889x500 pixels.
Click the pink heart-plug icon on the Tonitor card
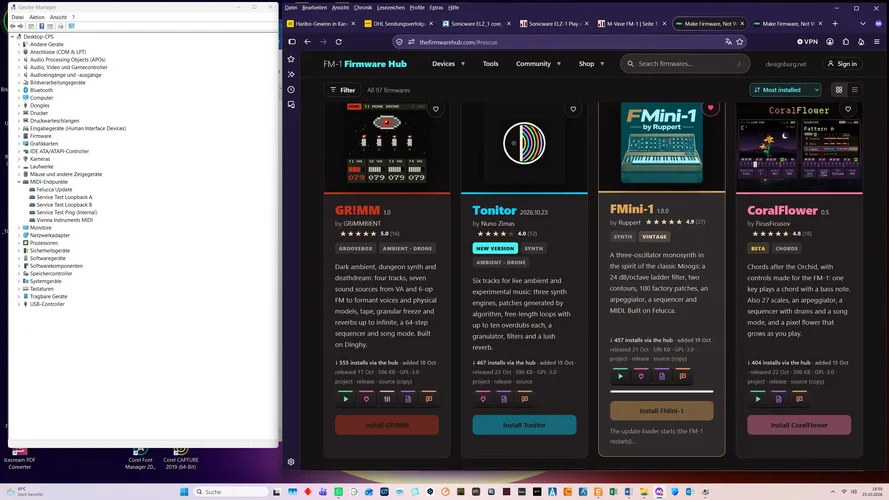483,399
